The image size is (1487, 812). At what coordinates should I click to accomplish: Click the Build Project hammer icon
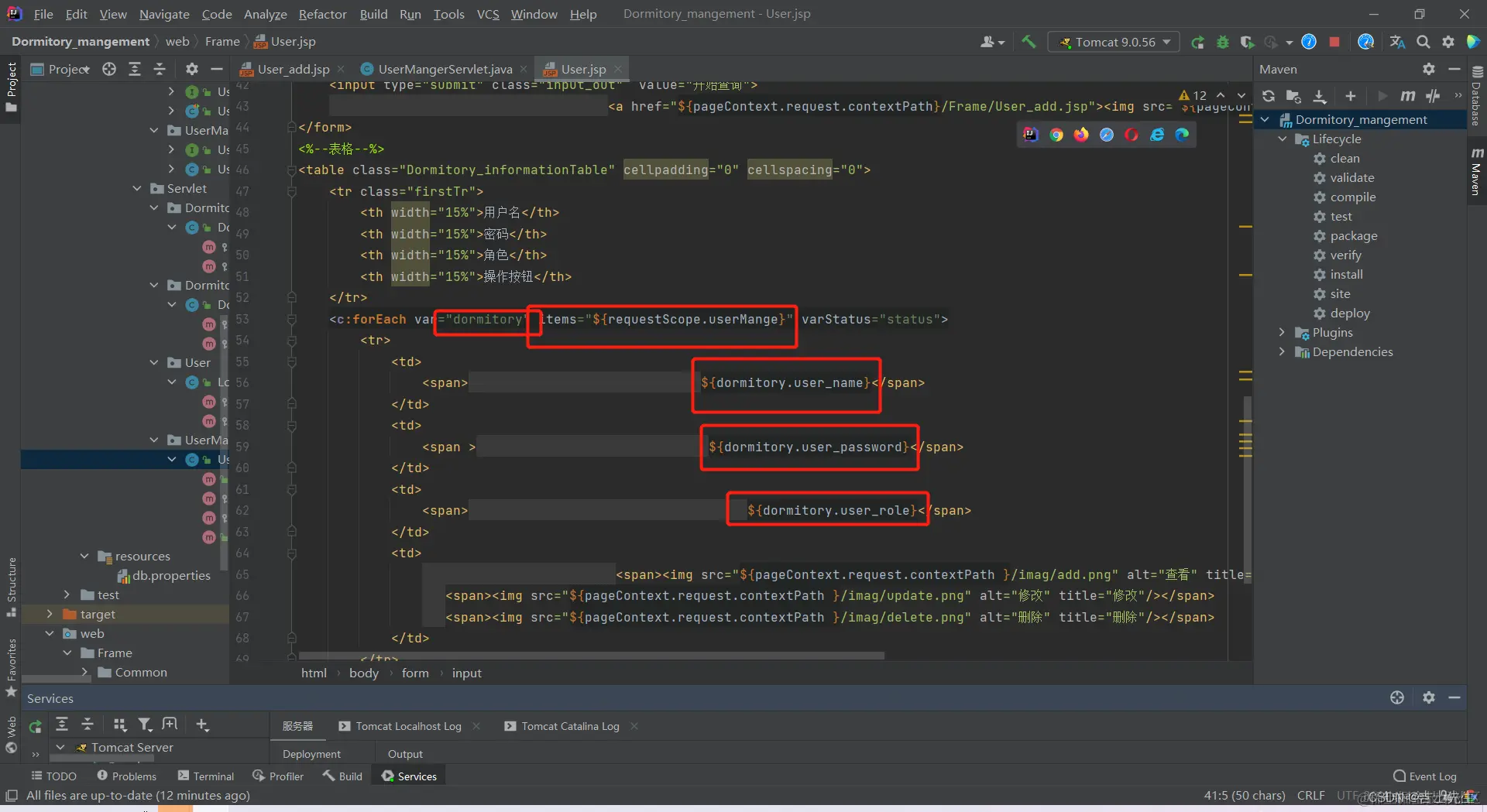click(1029, 42)
